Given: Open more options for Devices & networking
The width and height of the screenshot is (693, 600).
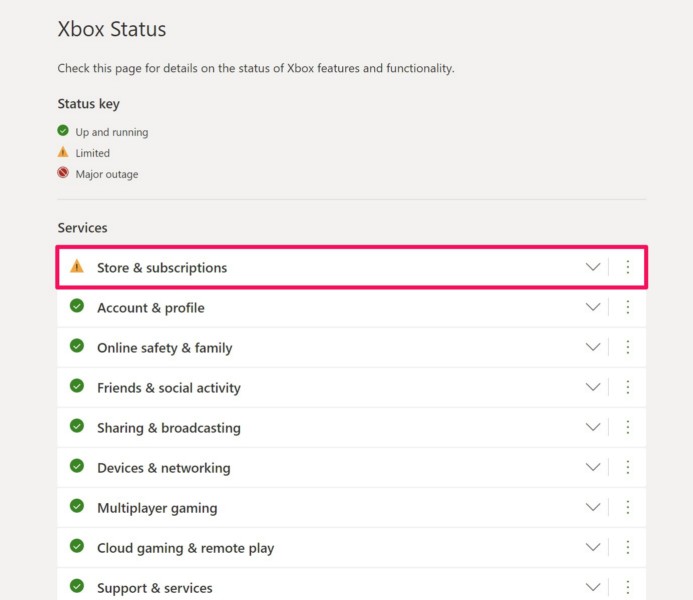Looking at the screenshot, I should click(628, 467).
